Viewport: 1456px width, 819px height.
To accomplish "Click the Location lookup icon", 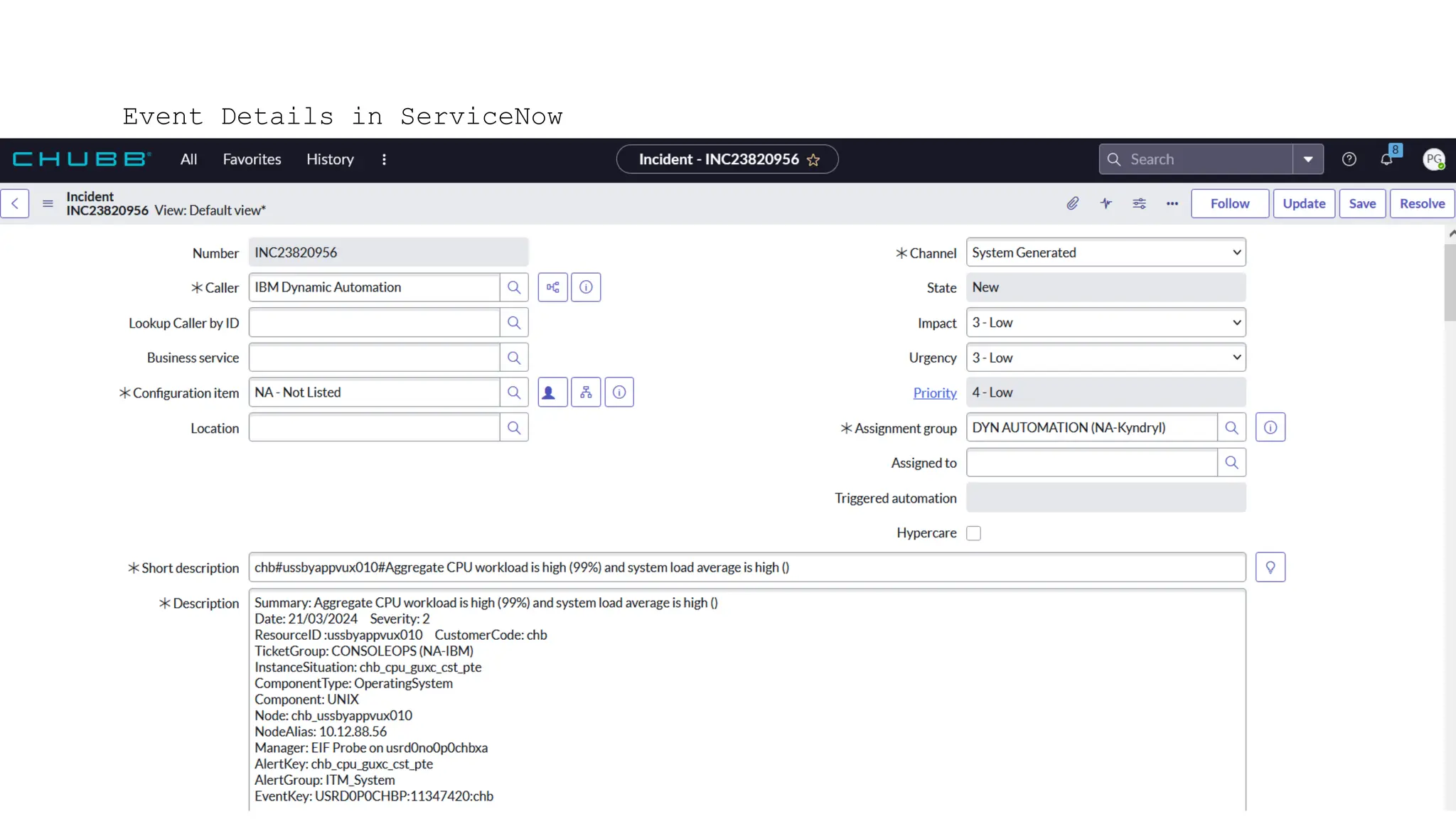I will pos(514,428).
